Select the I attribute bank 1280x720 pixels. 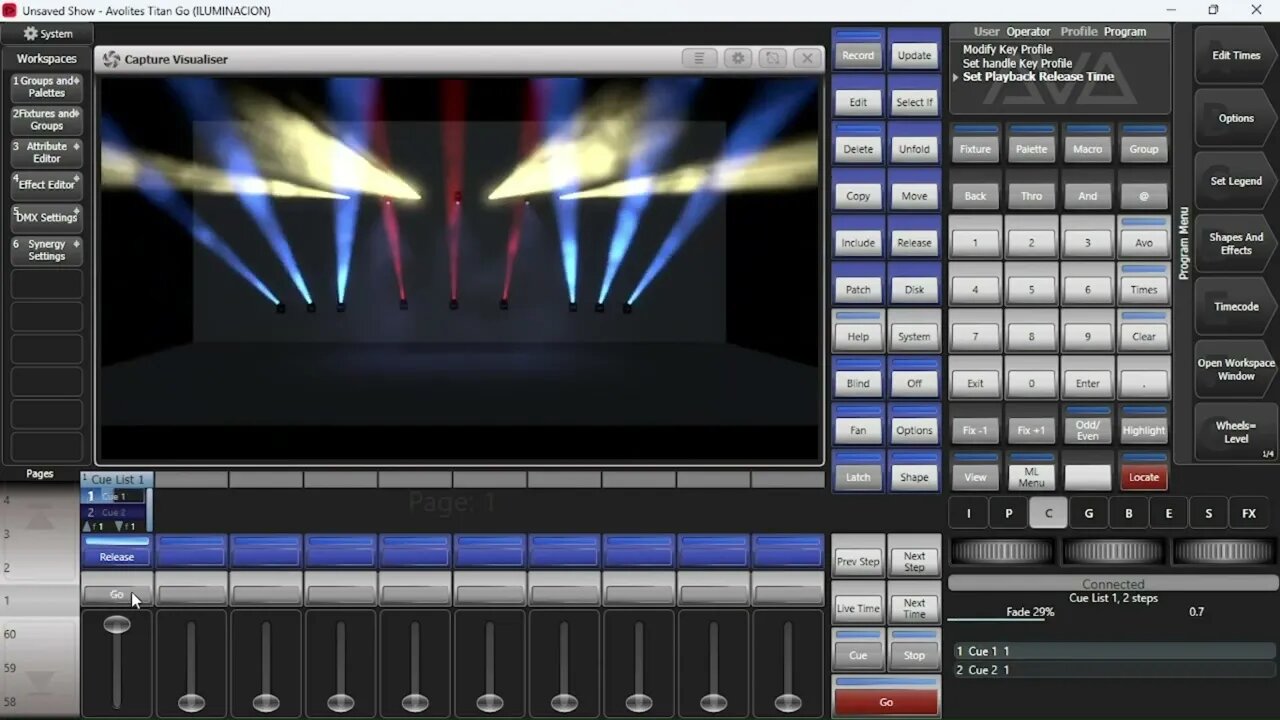968,513
